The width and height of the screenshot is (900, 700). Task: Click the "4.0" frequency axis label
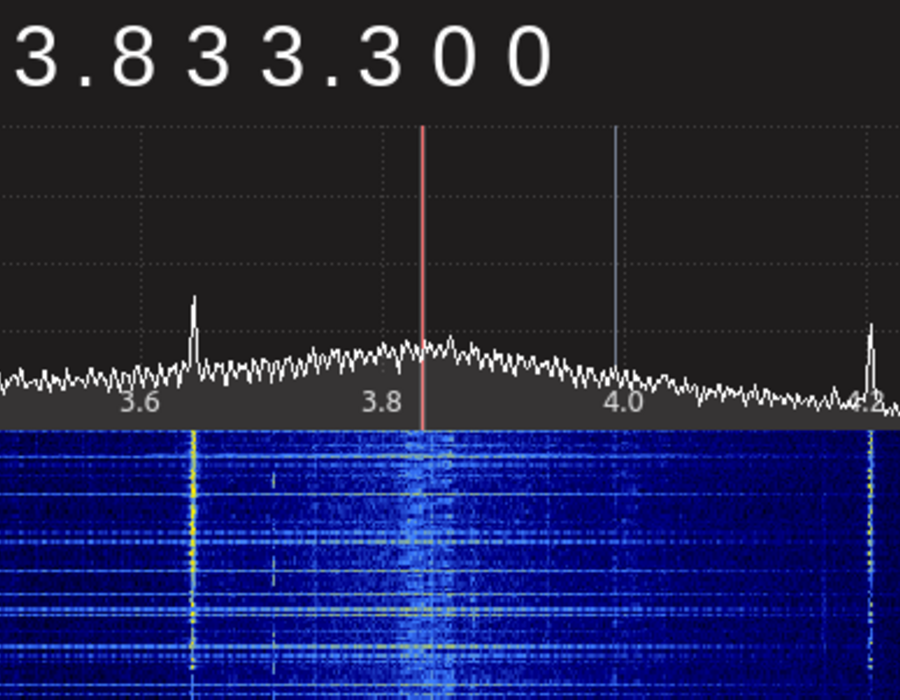[623, 402]
